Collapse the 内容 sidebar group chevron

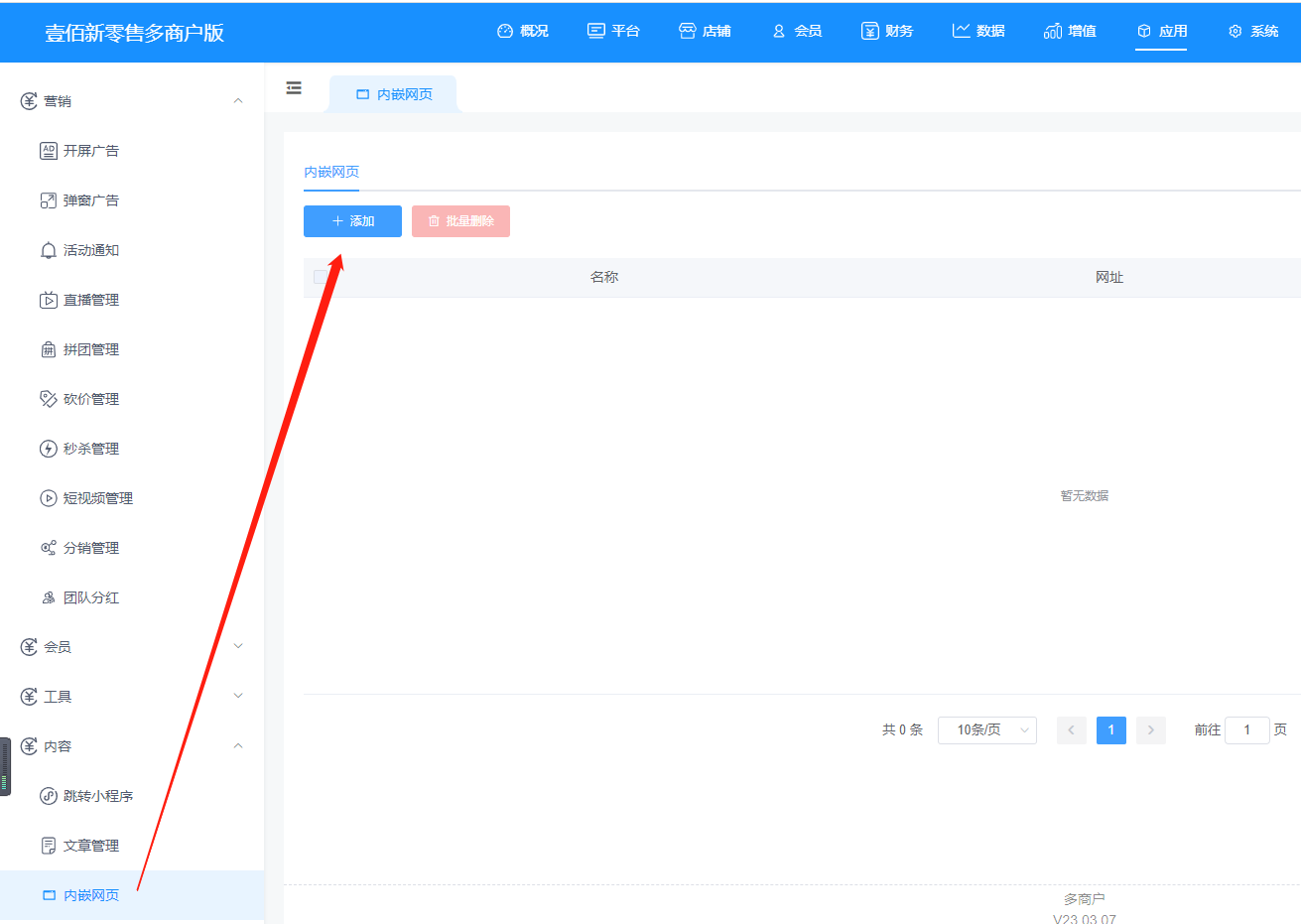[x=238, y=745]
